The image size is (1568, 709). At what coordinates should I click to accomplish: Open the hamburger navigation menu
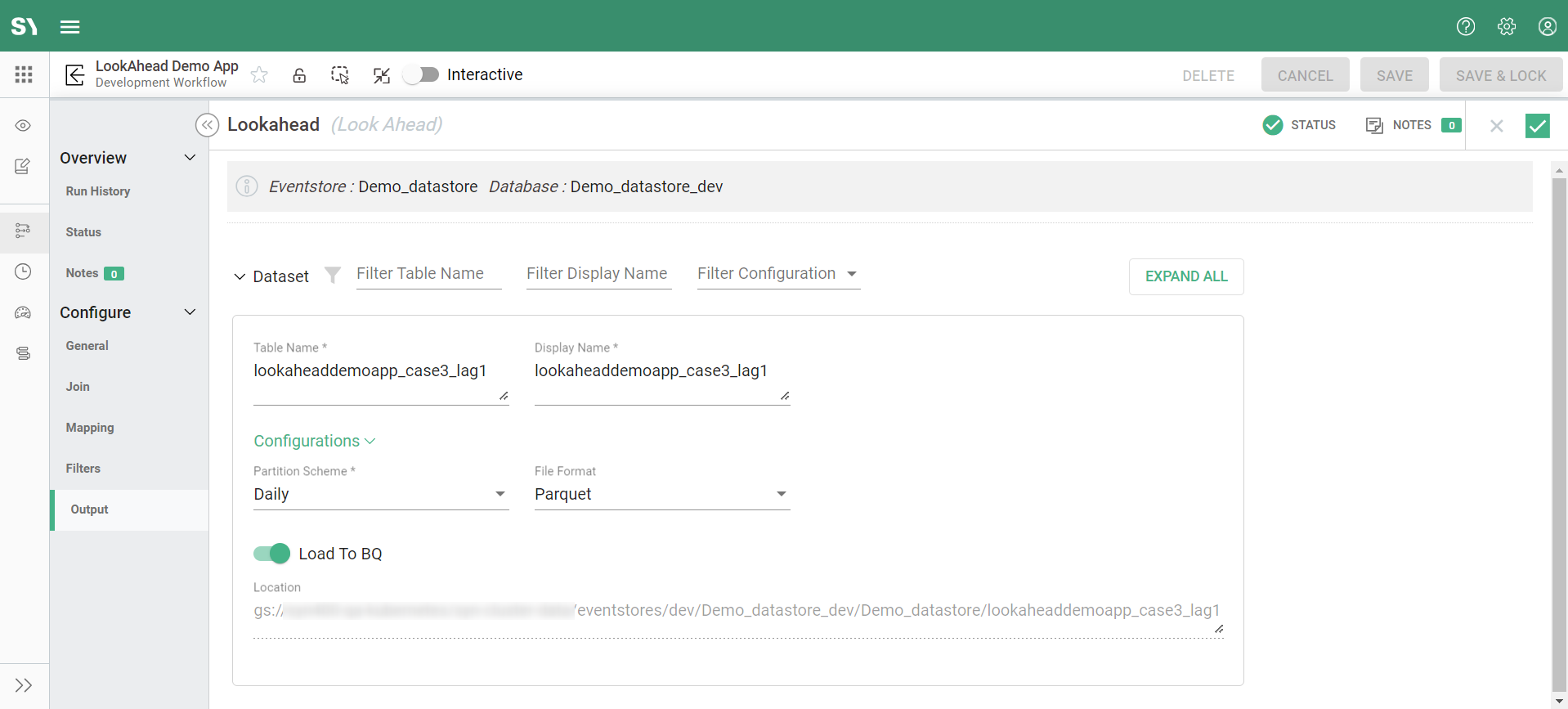tap(70, 27)
